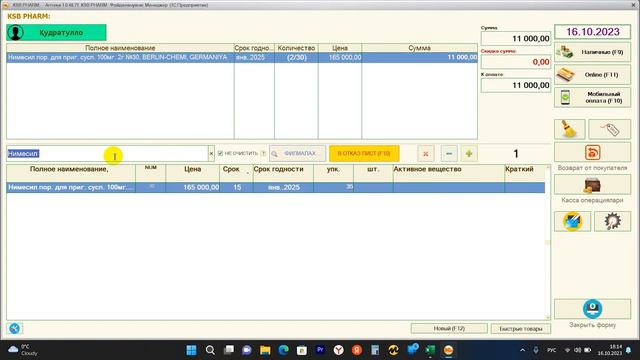This screenshot has height=360, width=640.
Task: Click the discount sum field showing 0,00
Action: tap(516, 62)
